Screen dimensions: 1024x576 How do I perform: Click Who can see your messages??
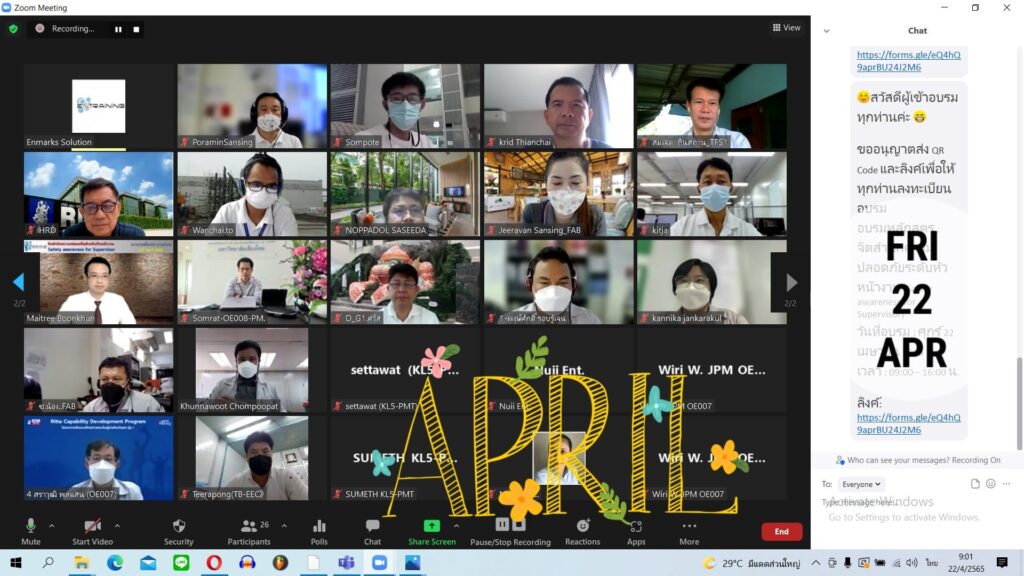click(x=898, y=460)
